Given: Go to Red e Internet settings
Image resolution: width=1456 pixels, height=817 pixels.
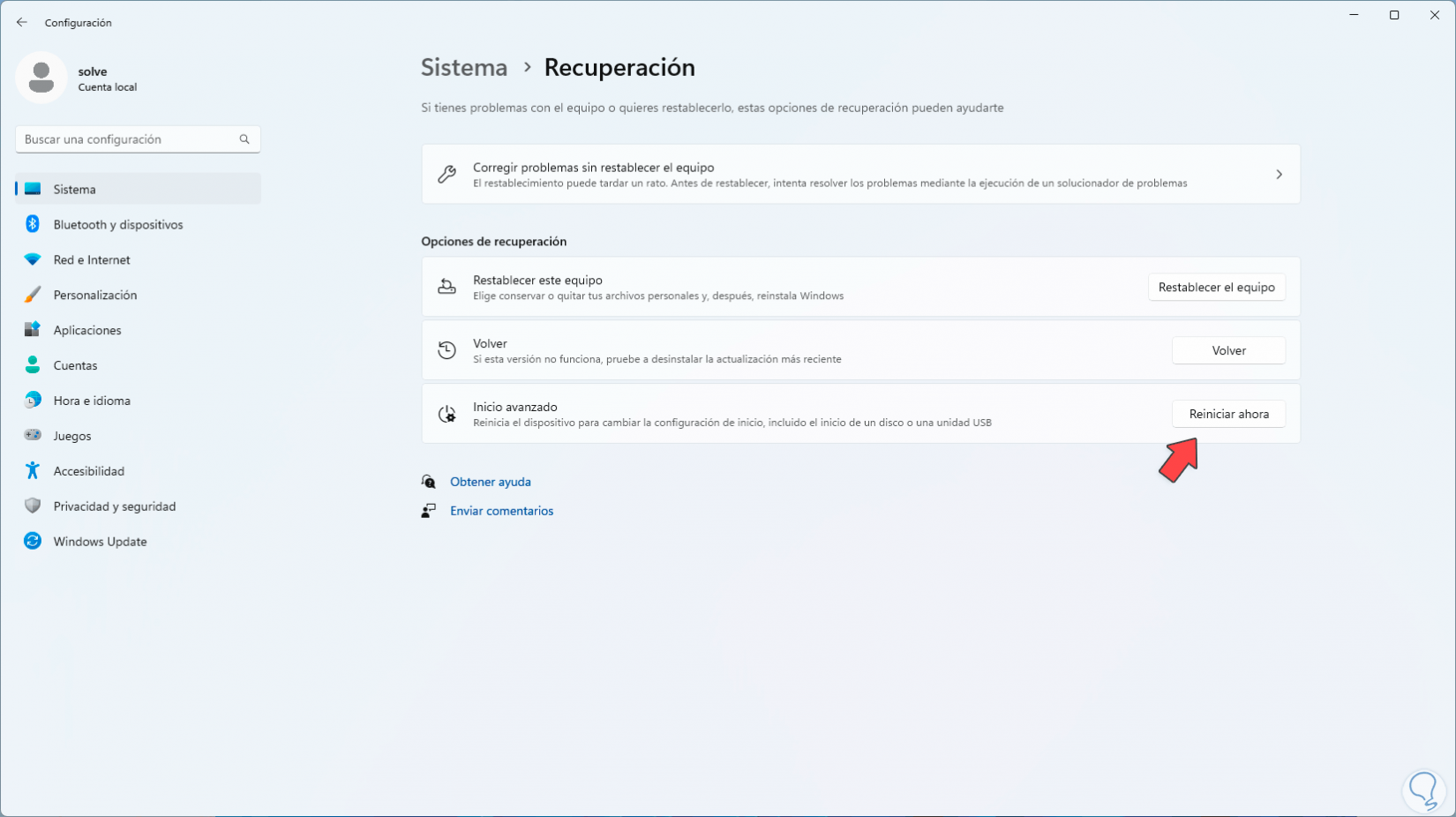Looking at the screenshot, I should click(138, 259).
